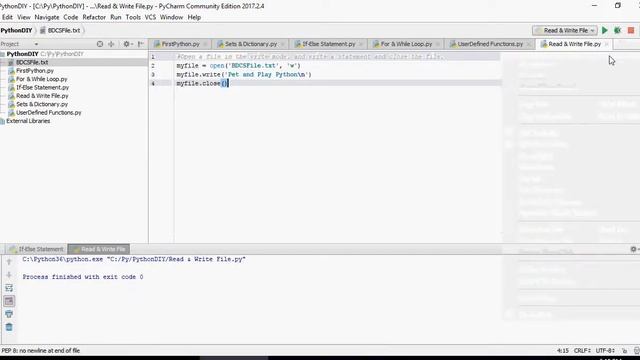Click the 4:15 cursor position in status bar

click(563, 351)
